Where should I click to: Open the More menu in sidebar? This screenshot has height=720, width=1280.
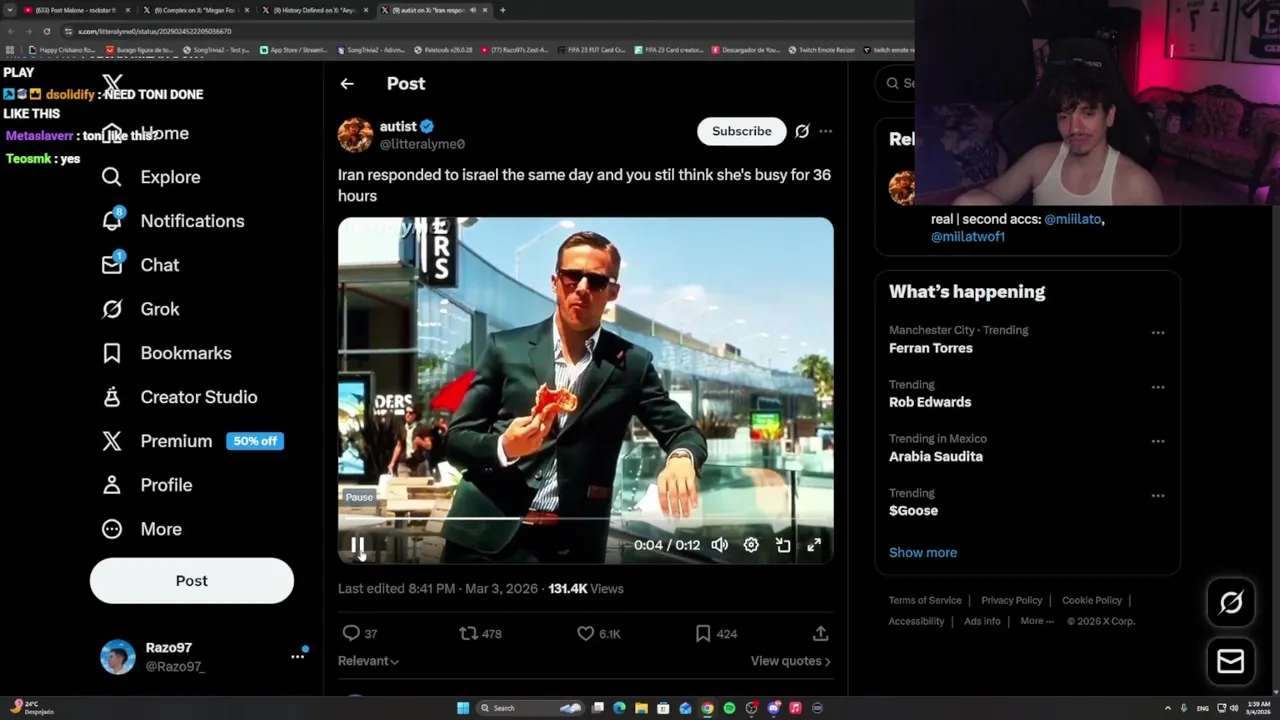tap(141, 529)
